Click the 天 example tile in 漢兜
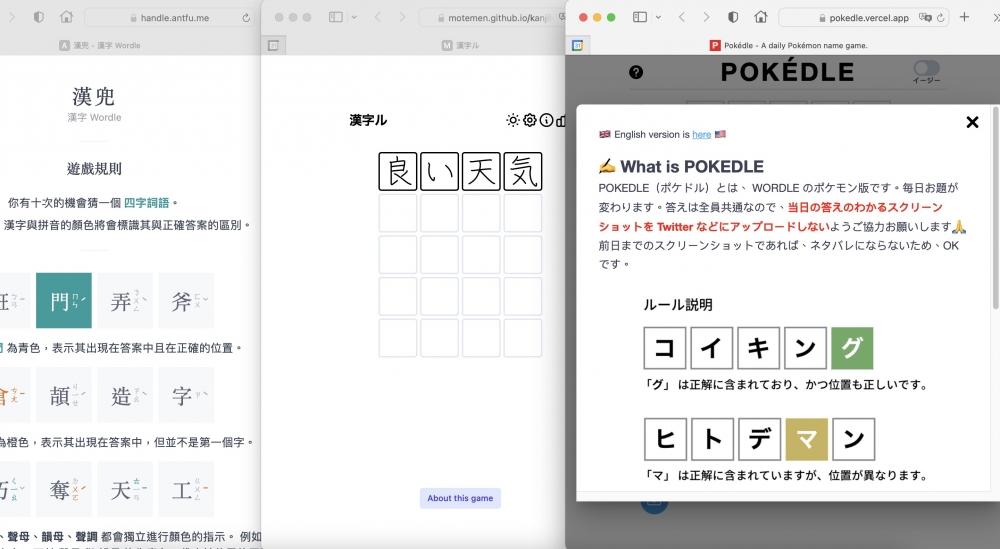Screen dimensions: 1000x549 (x=125, y=489)
